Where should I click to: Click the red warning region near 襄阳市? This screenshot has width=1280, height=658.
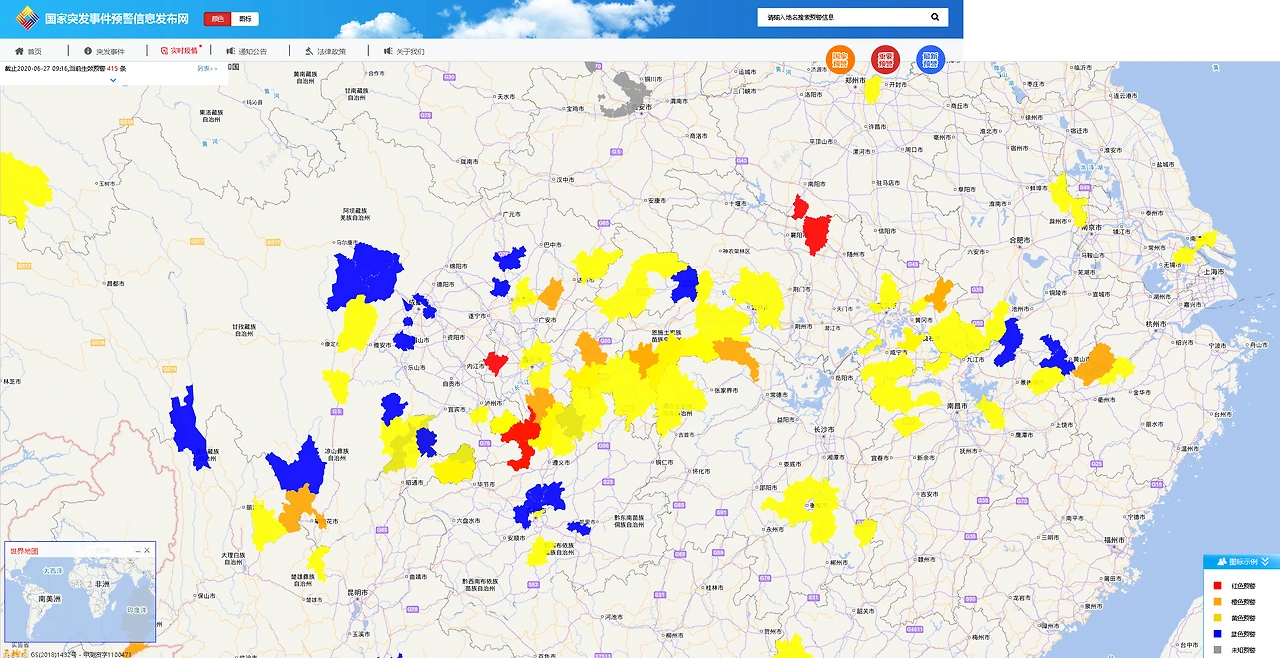(x=816, y=234)
